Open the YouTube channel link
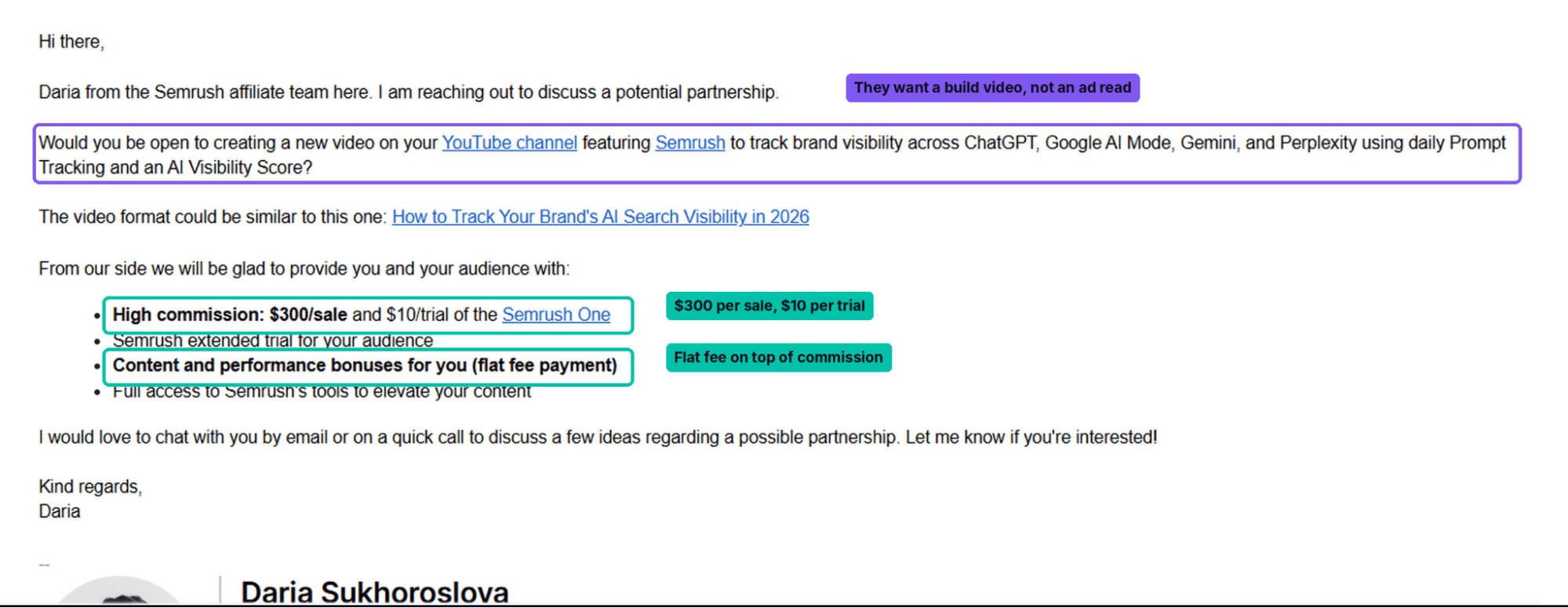 [509, 143]
